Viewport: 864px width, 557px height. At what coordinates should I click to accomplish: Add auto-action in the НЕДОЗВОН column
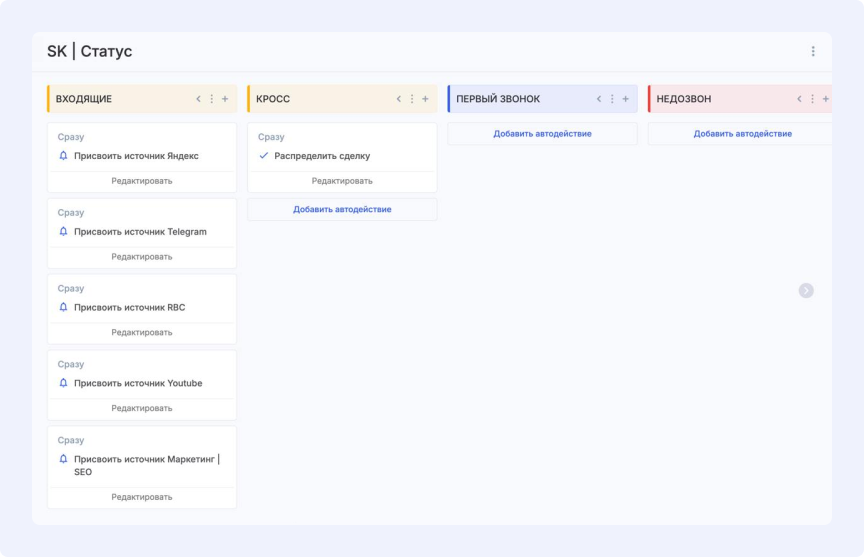click(742, 134)
